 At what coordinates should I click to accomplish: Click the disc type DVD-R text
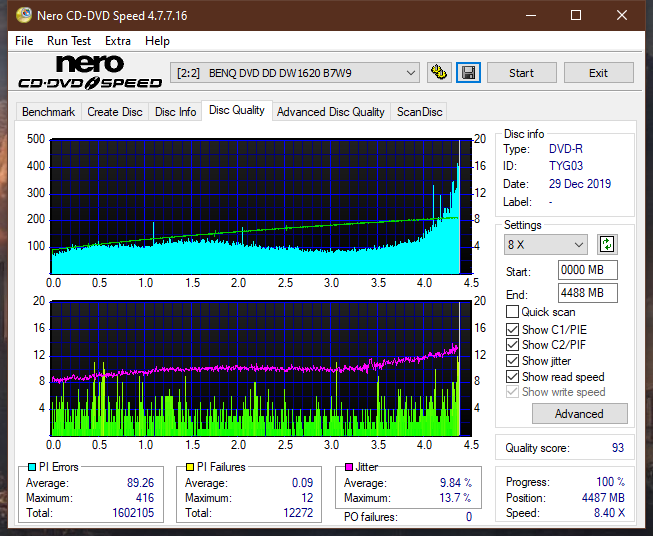566,149
